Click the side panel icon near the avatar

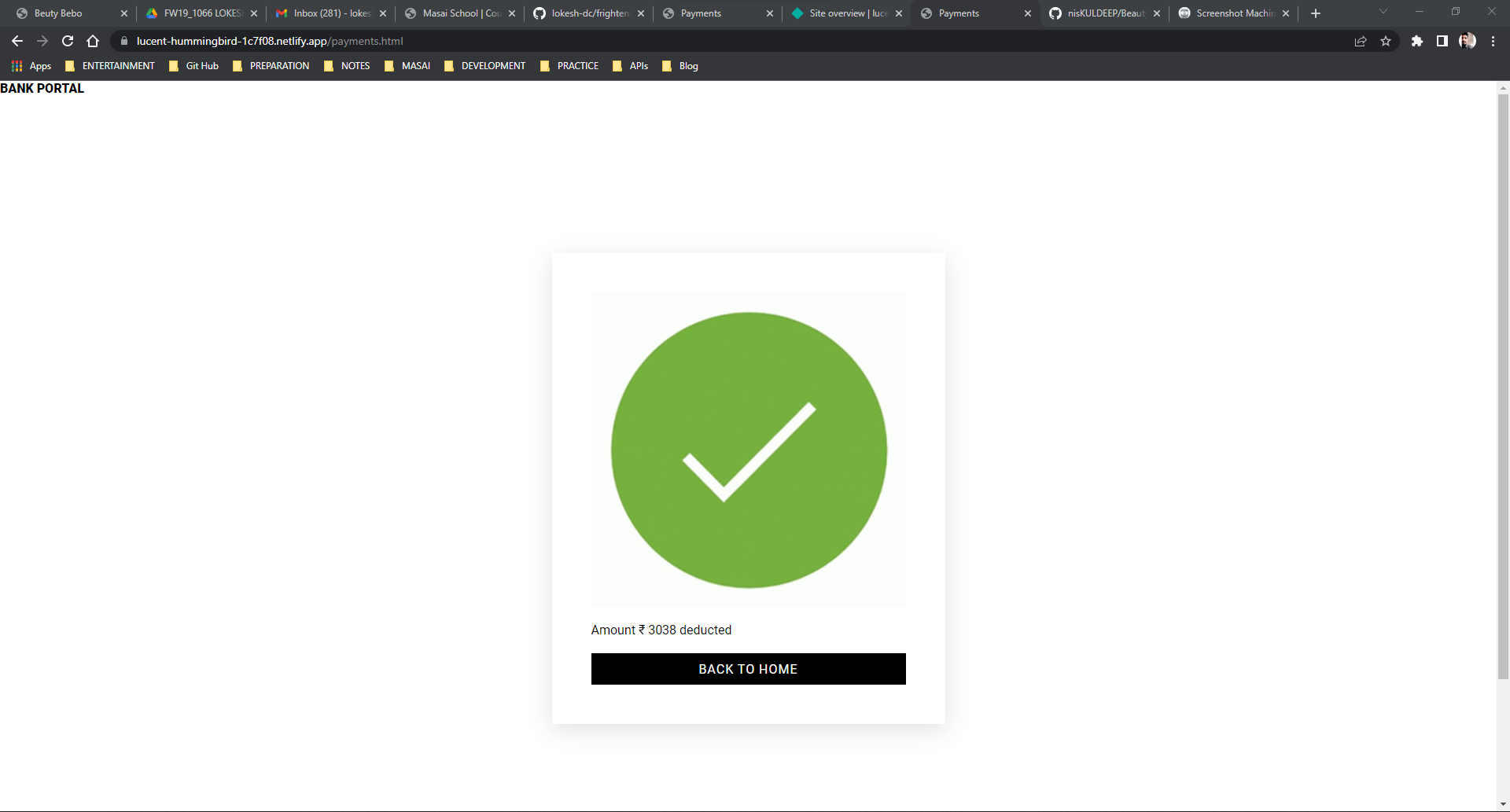tap(1442, 41)
